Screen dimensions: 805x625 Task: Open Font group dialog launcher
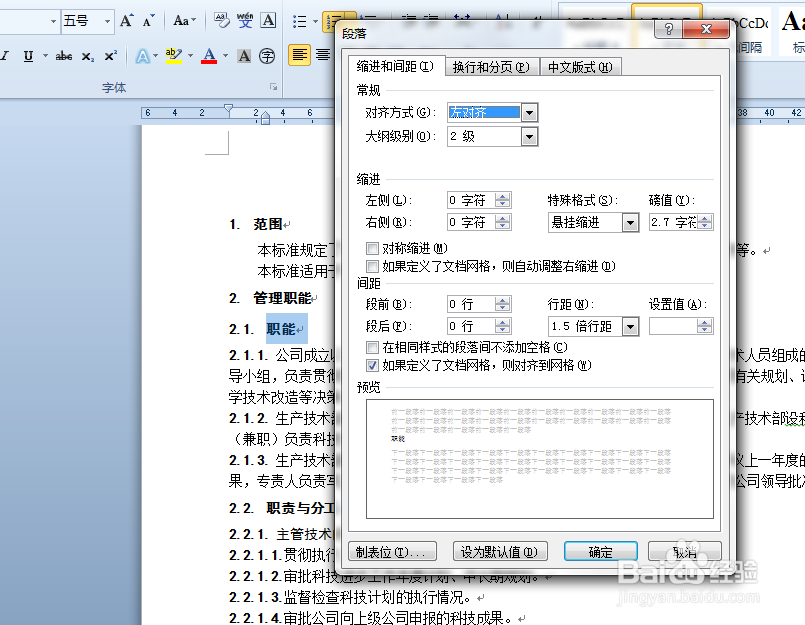(274, 87)
